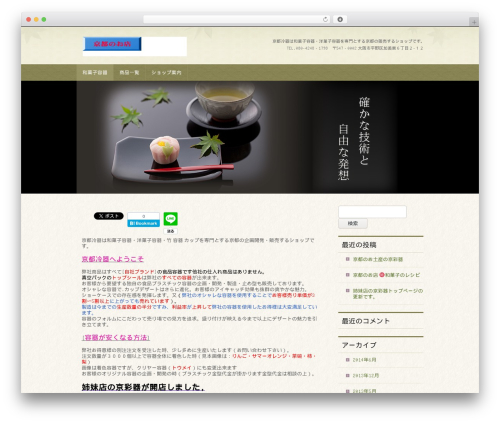Click the 検索 search button
Screen dimensions: 500x423
click(353, 223)
